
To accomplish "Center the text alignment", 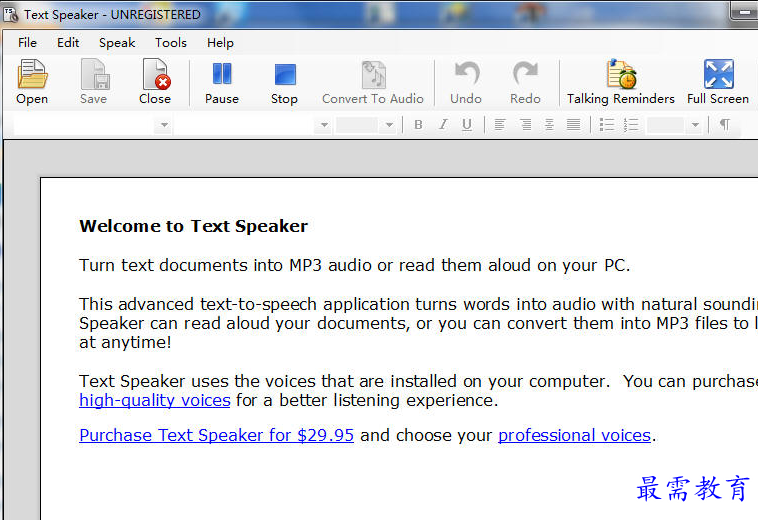I will tap(549, 125).
